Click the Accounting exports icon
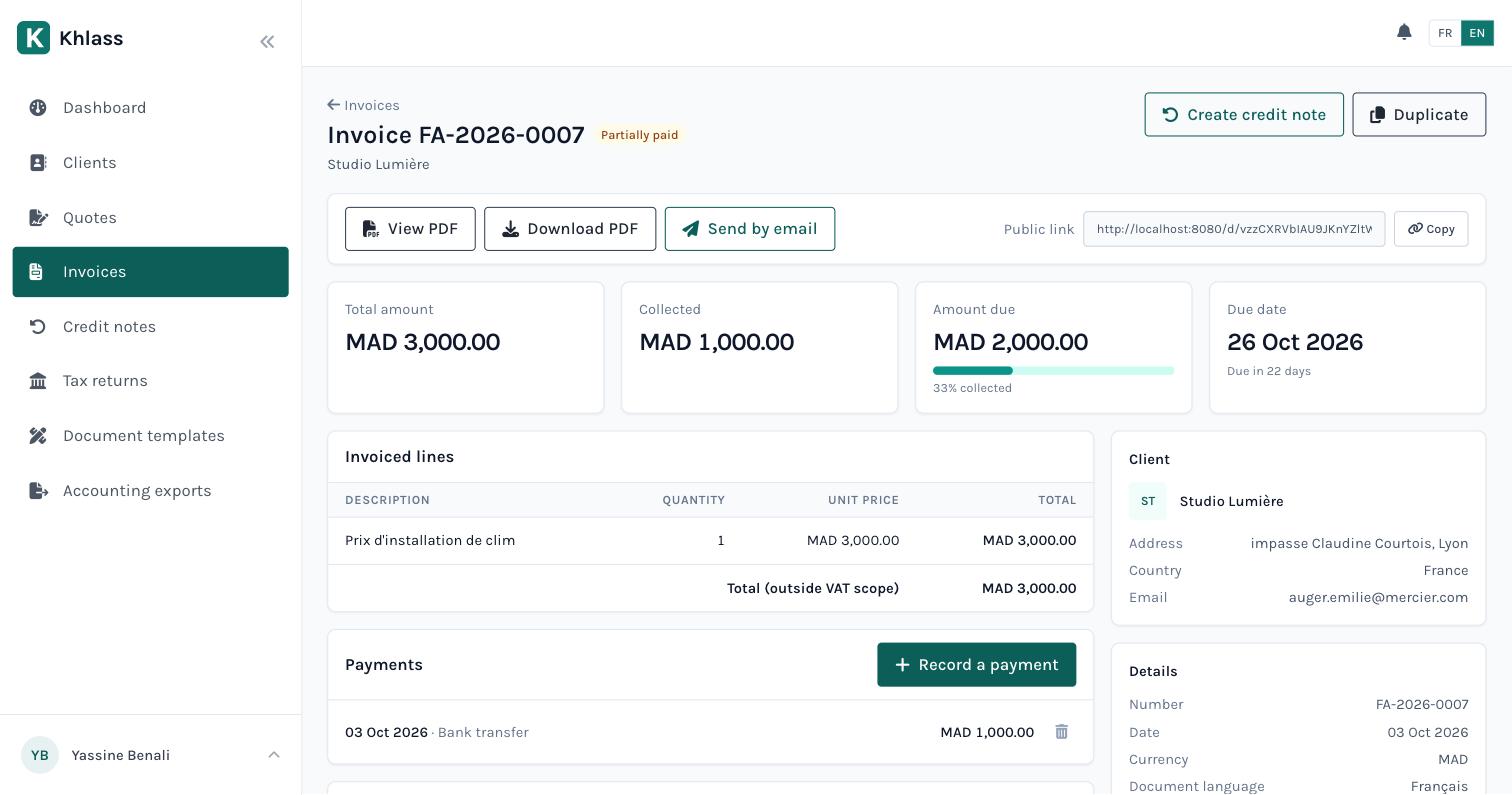This screenshot has height=795, width=1512. (38, 491)
